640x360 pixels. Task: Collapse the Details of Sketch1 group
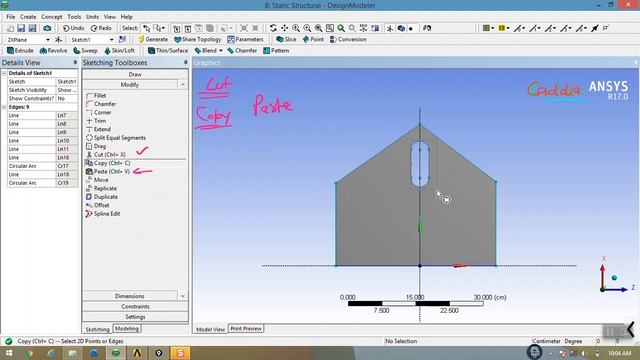[x=4, y=73]
